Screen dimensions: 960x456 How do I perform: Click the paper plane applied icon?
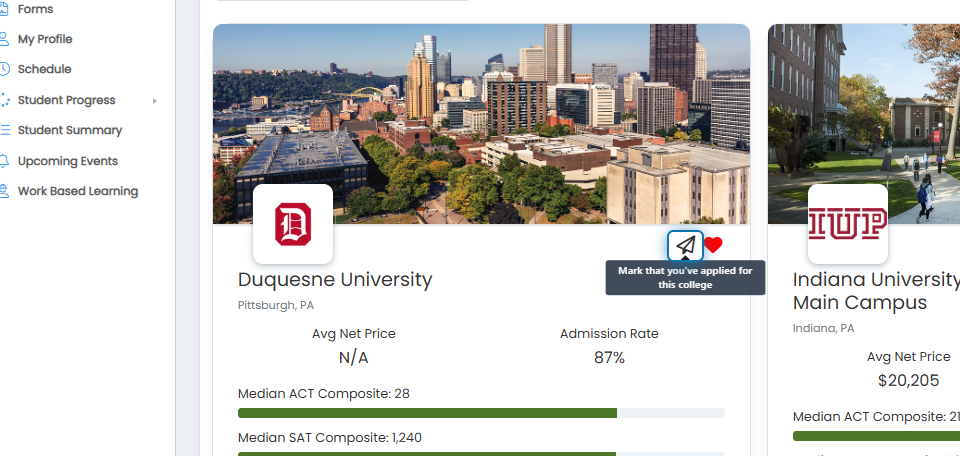tap(685, 245)
